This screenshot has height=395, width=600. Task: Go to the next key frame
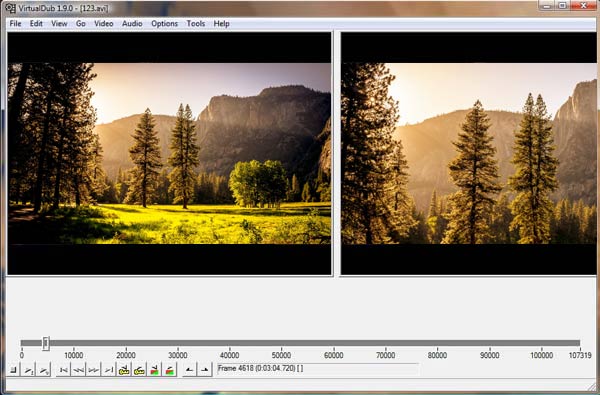[139, 370]
